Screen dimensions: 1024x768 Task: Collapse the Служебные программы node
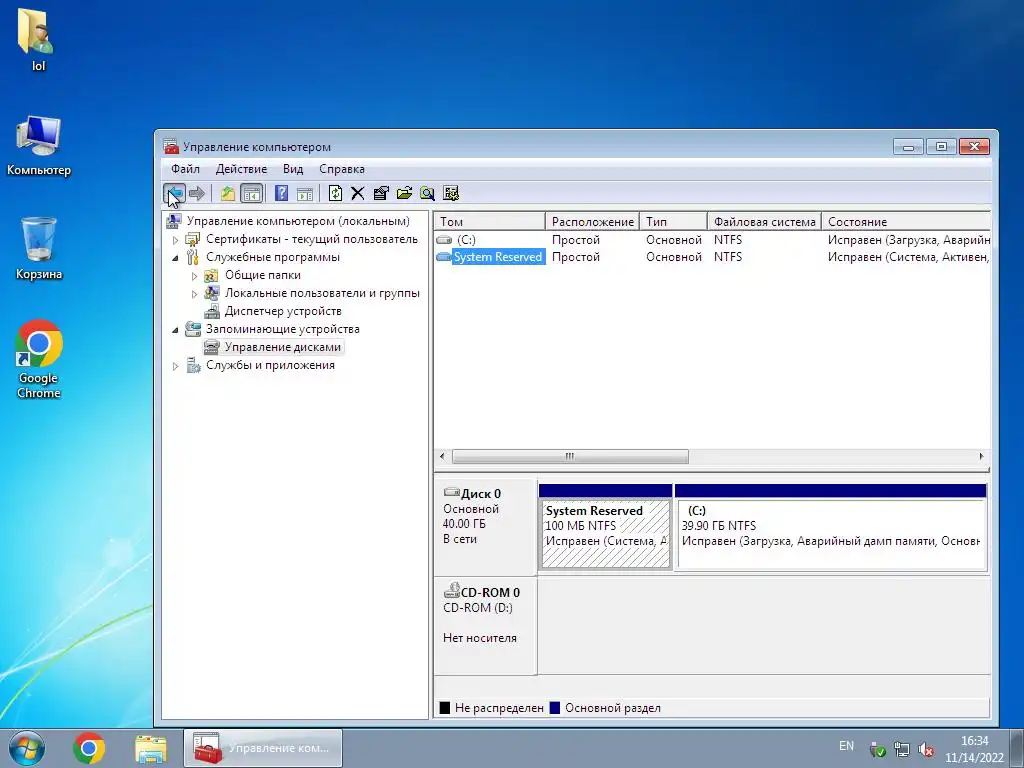(x=175, y=257)
